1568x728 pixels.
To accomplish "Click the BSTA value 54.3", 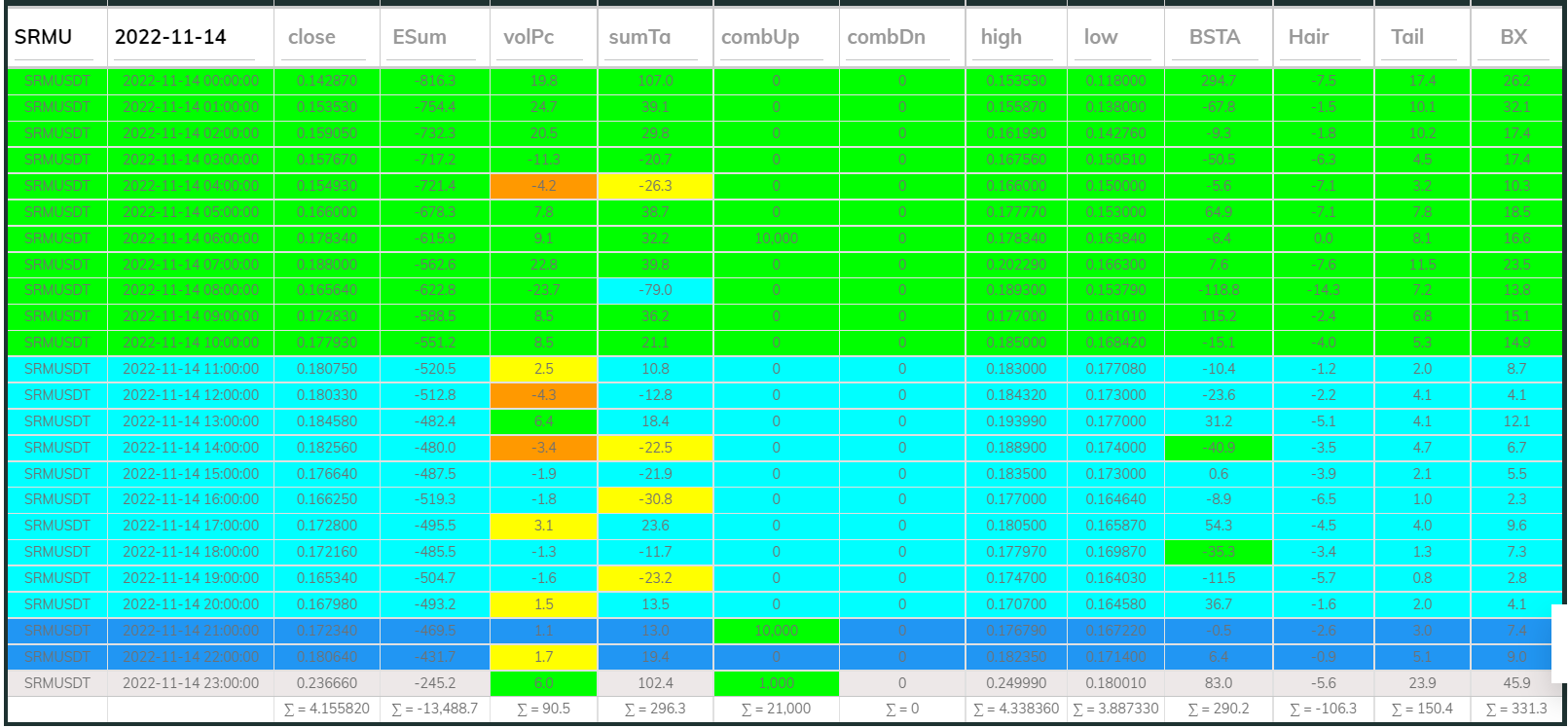I will point(1219,526).
